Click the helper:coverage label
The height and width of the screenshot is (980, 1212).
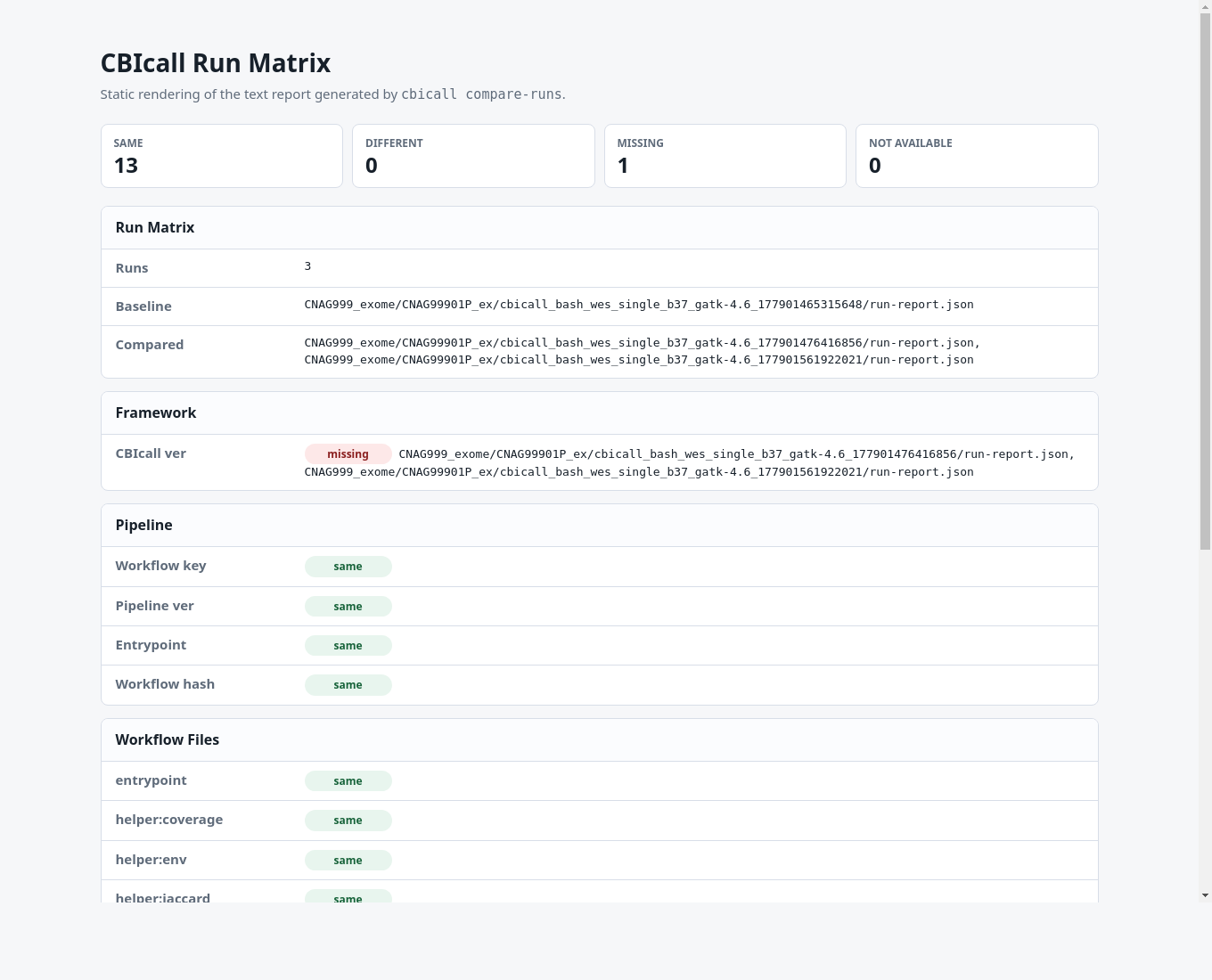169,820
